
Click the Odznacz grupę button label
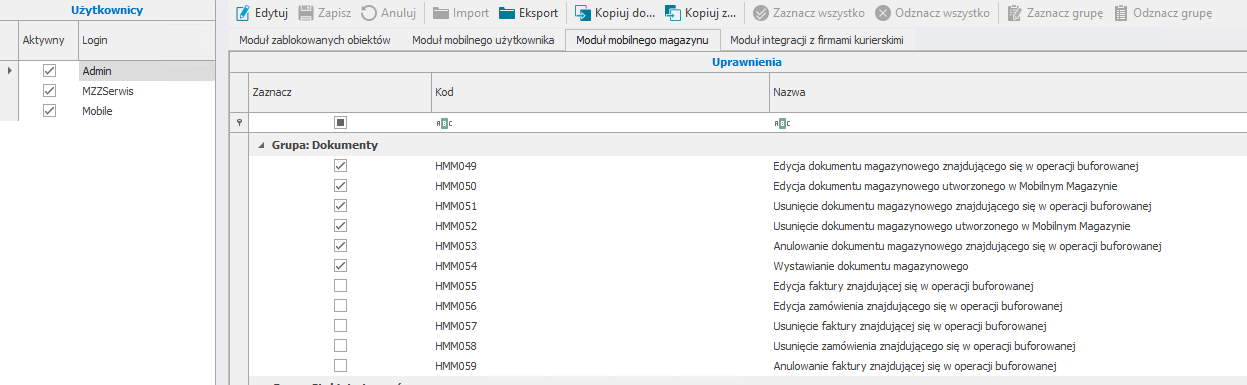[1172, 14]
